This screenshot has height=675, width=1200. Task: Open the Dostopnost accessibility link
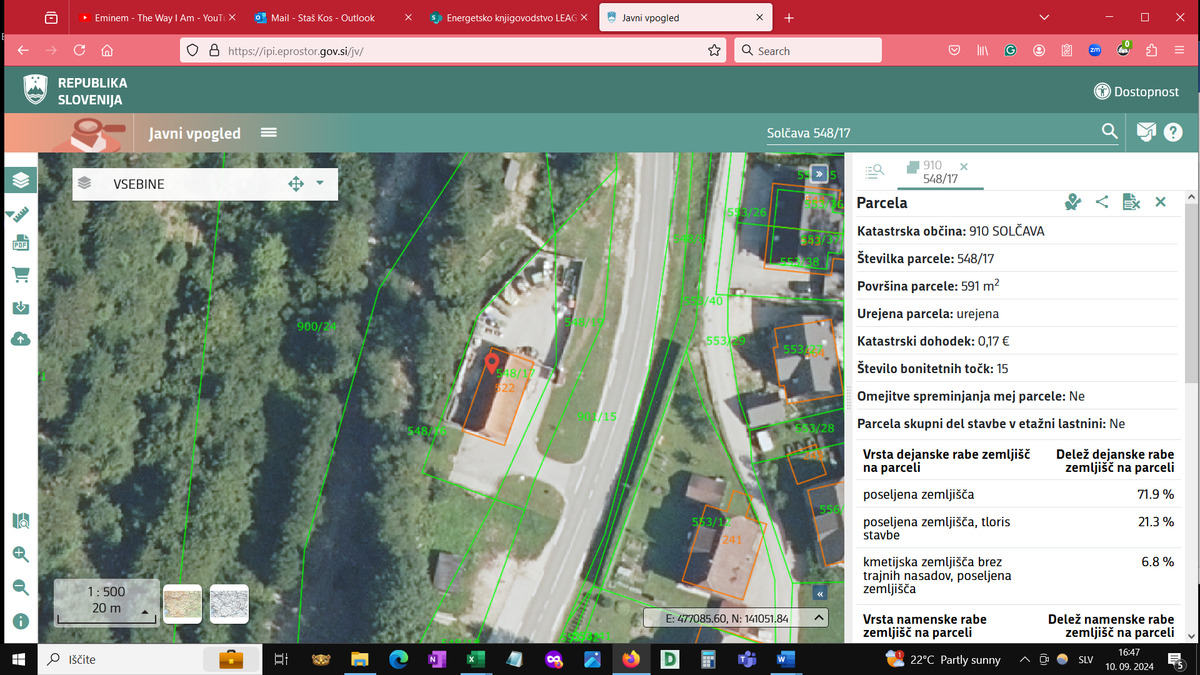tap(1136, 92)
